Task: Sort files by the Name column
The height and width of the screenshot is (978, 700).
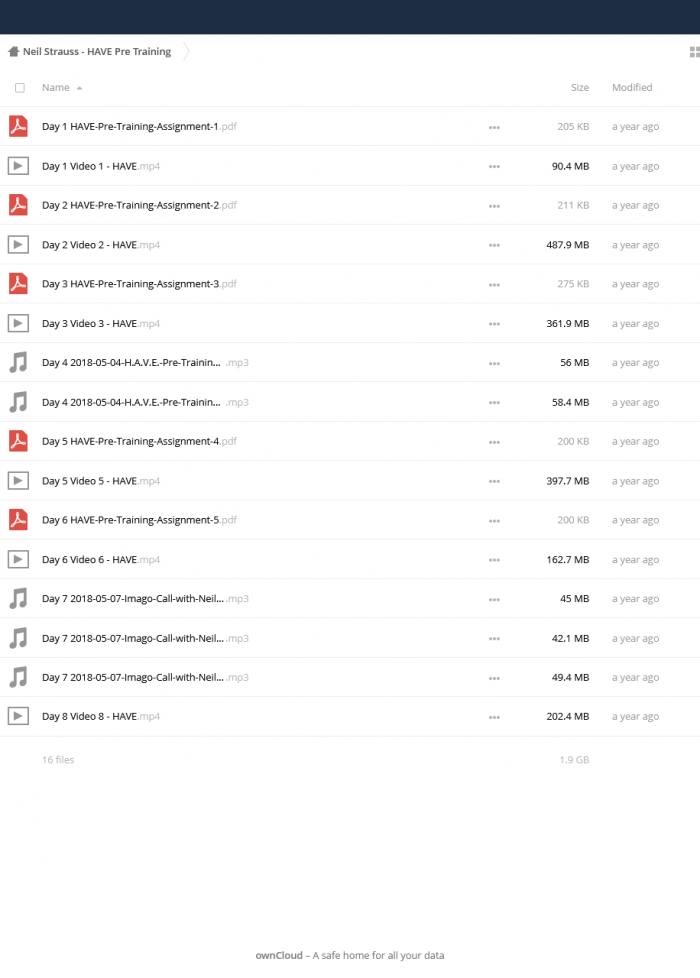Action: pos(56,88)
